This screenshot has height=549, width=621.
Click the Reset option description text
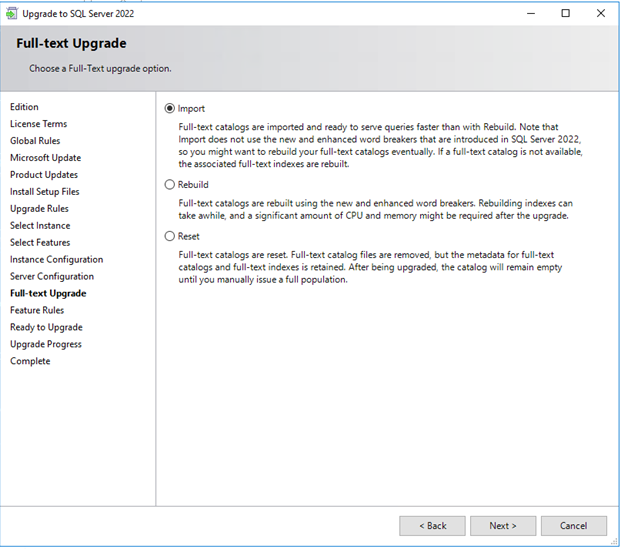point(370,267)
